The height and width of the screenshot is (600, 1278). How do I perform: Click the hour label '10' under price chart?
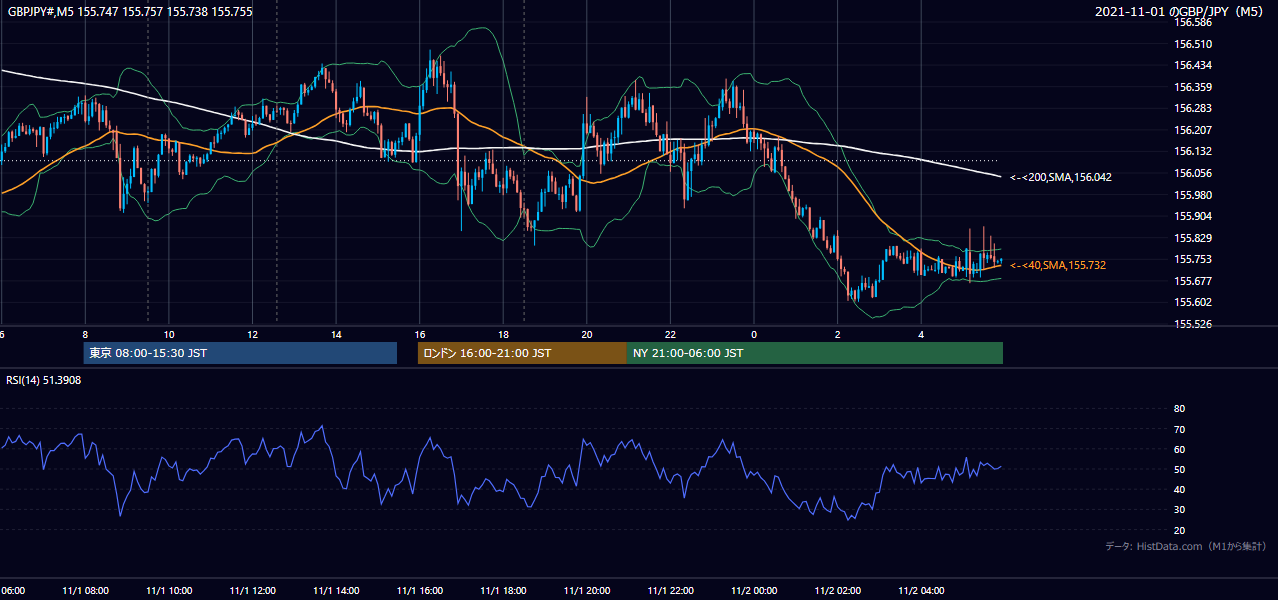(x=169, y=334)
